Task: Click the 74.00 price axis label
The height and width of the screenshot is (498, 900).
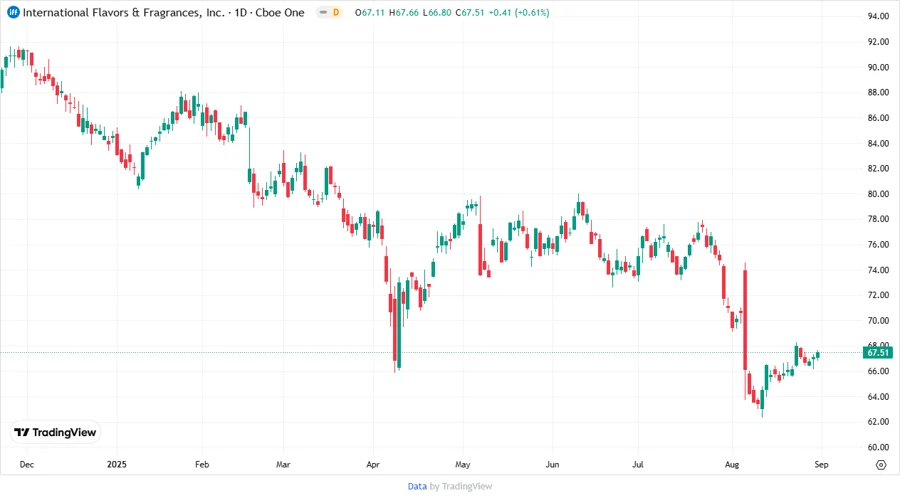Action: coord(878,270)
